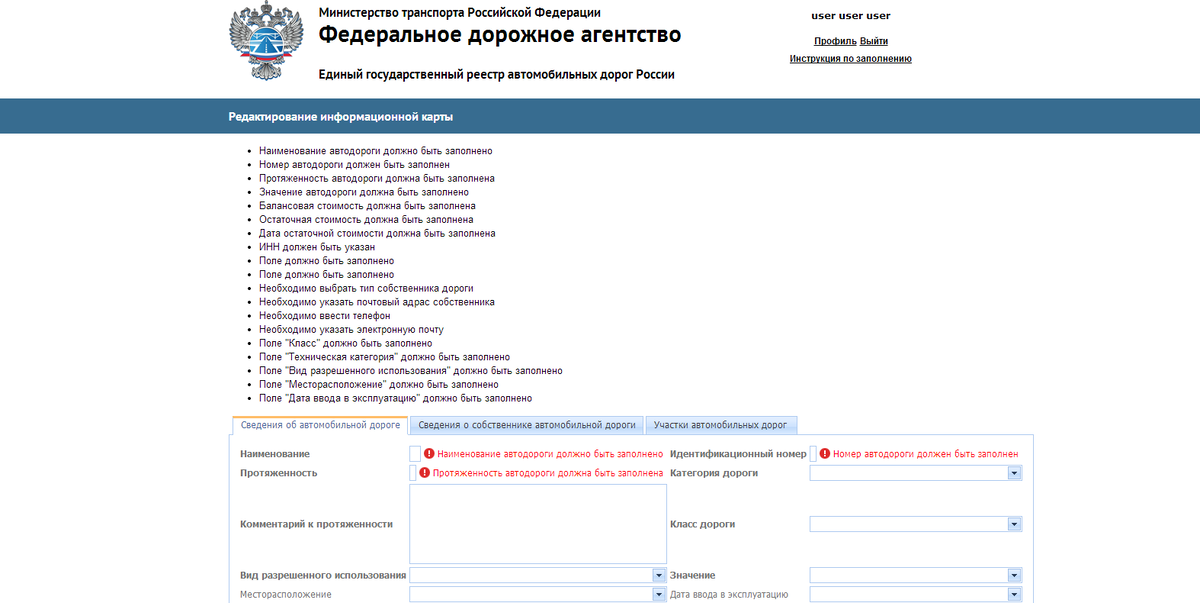Click Выйти to log out
The height and width of the screenshot is (603, 1200).
[x=872, y=41]
